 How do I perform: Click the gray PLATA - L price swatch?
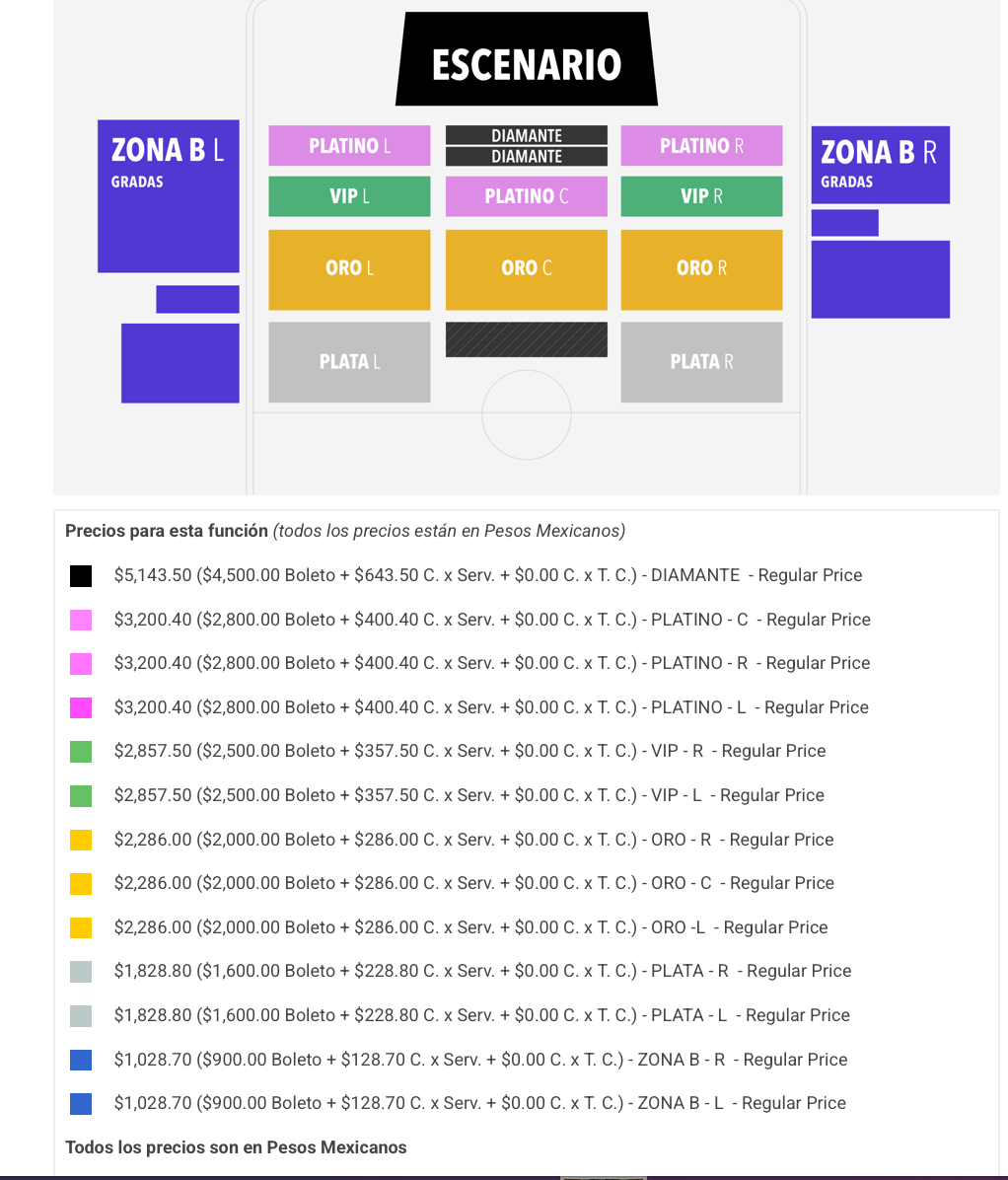pyautogui.click(x=81, y=1016)
